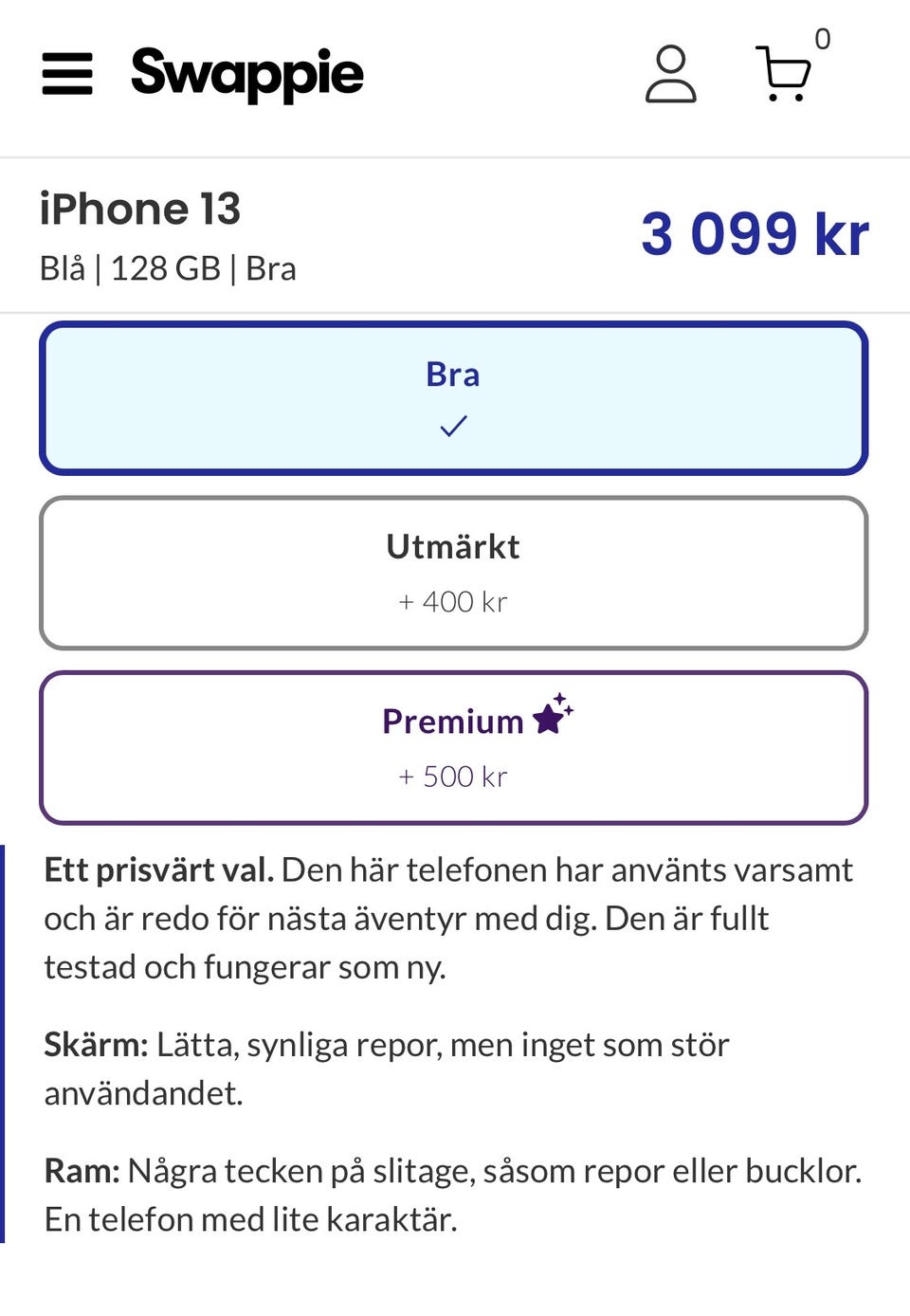Image resolution: width=910 pixels, height=1316 pixels.
Task: Click the Ett prisvärt val description paragraph
Action: pos(446,918)
